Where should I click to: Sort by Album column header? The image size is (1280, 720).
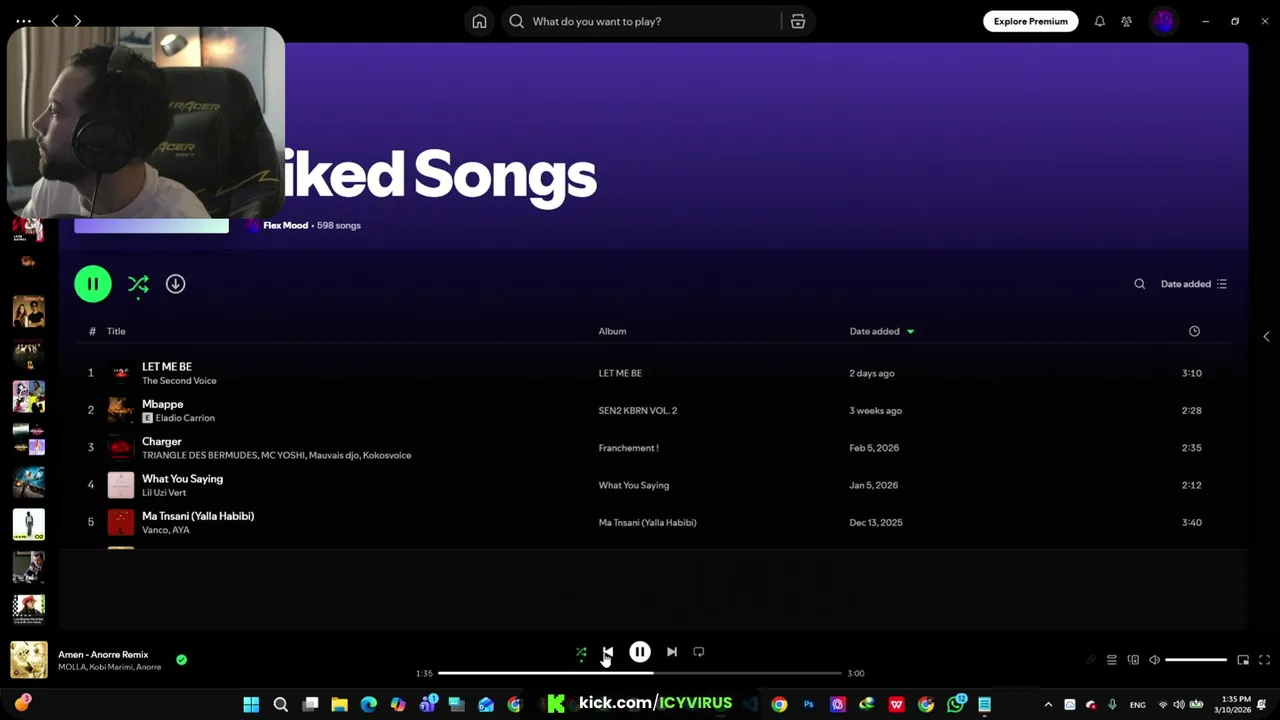[x=612, y=331]
